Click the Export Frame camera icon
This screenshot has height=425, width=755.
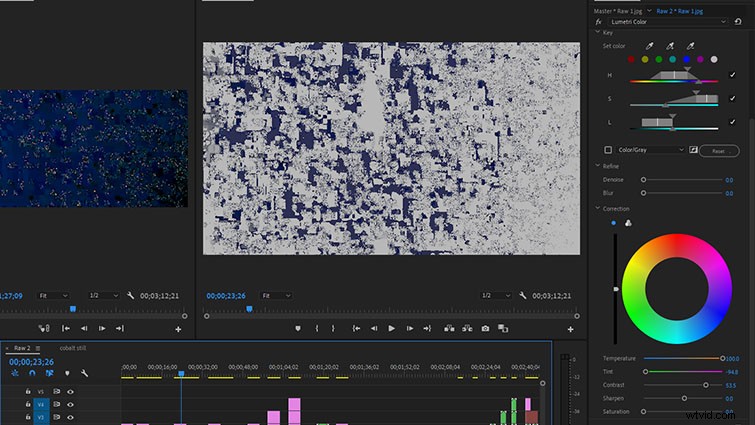[485, 328]
